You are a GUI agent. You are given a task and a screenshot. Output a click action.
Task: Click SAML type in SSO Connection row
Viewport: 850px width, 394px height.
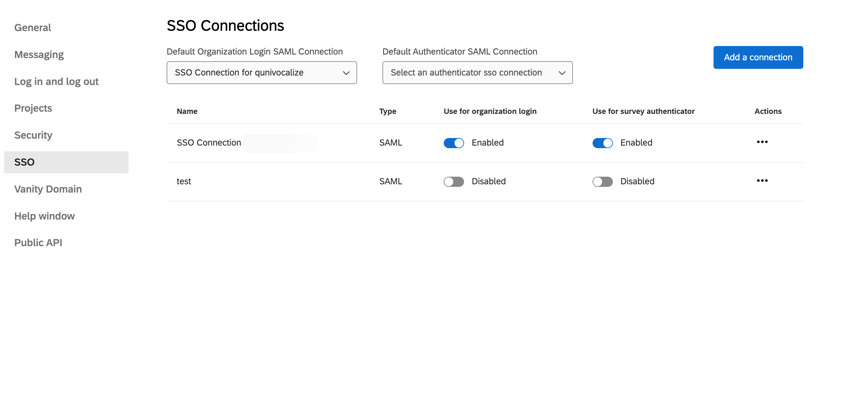pyautogui.click(x=391, y=143)
